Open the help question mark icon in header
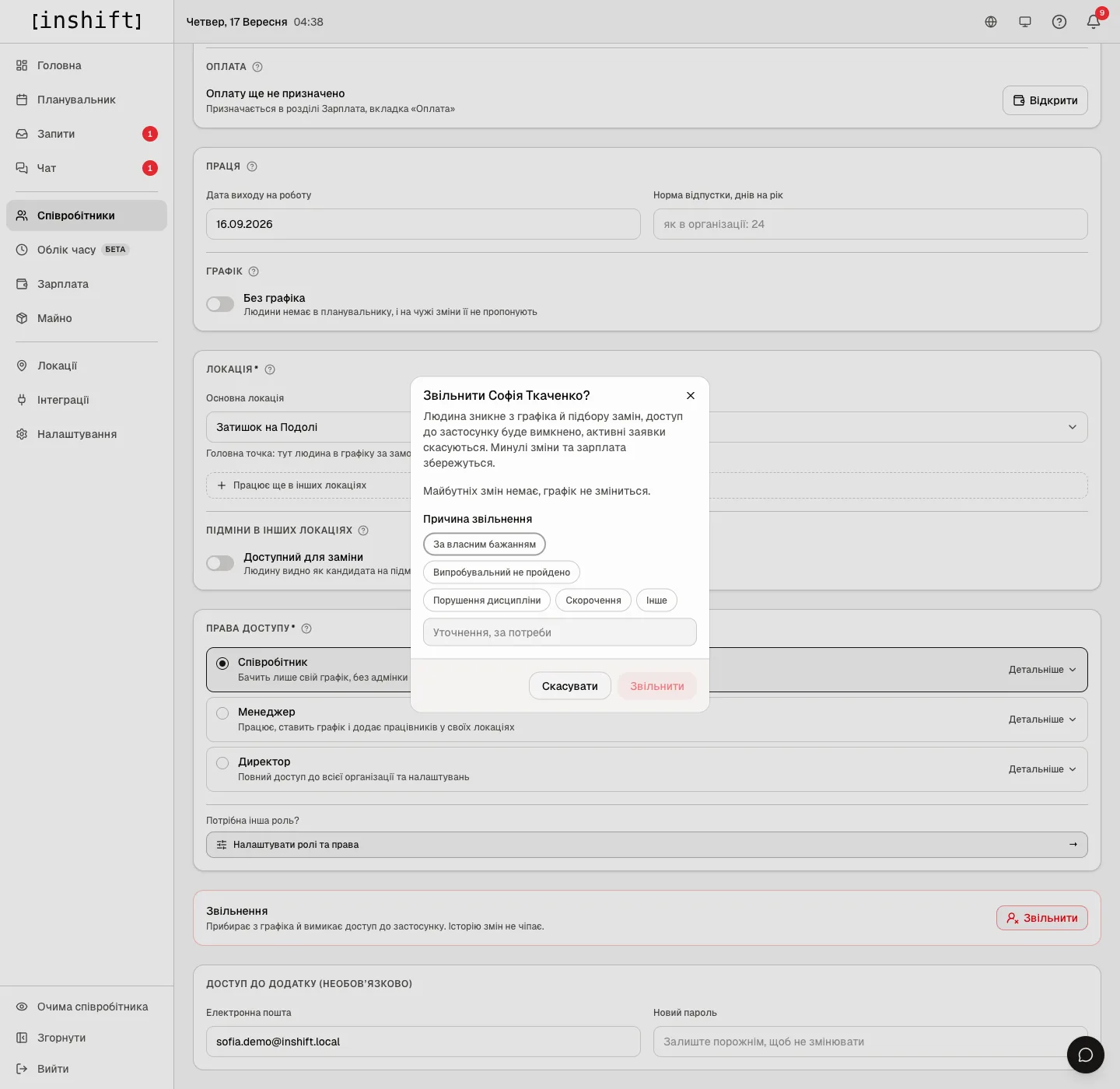Screen dimensions: 1120x1089 tap(1059, 22)
